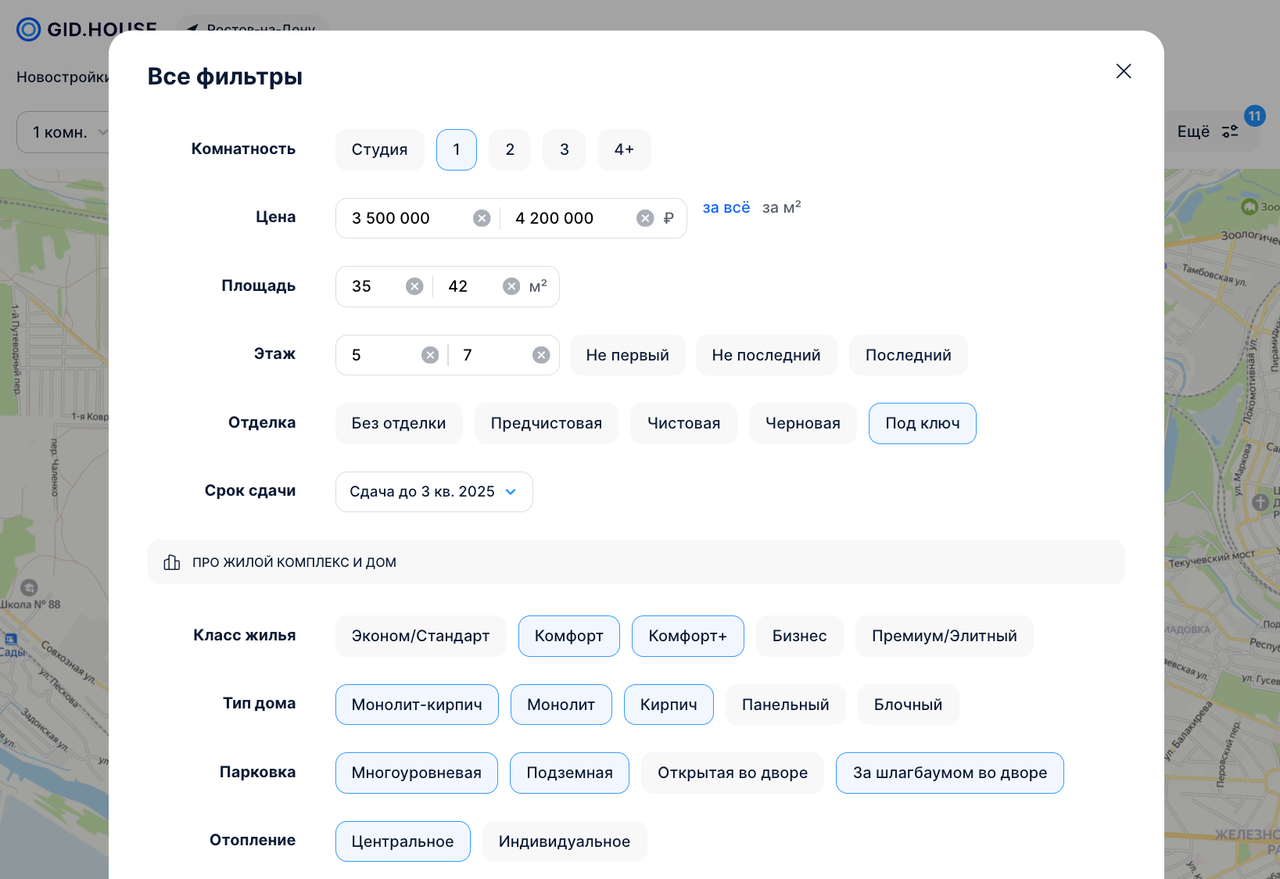
Task: Select Эконом/Стандарт housing class
Action: 421,636
